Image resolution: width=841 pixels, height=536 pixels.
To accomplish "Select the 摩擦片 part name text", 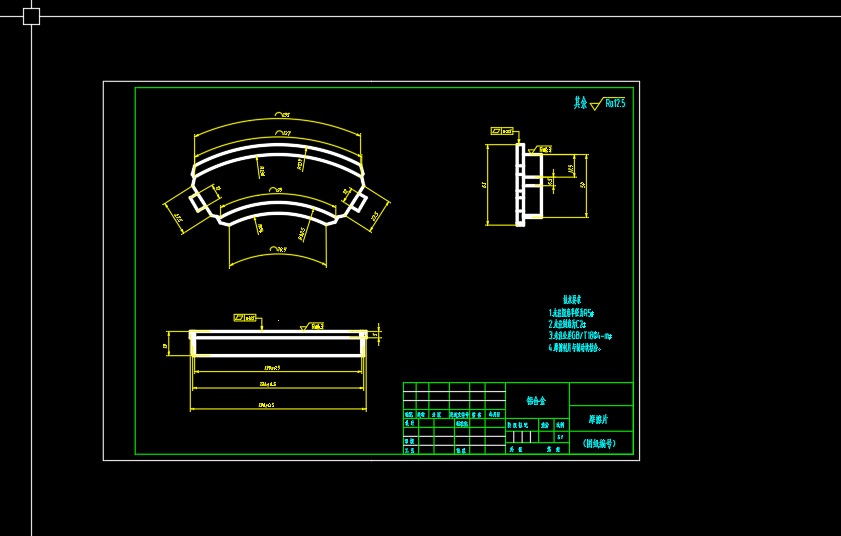I will pos(599,420).
